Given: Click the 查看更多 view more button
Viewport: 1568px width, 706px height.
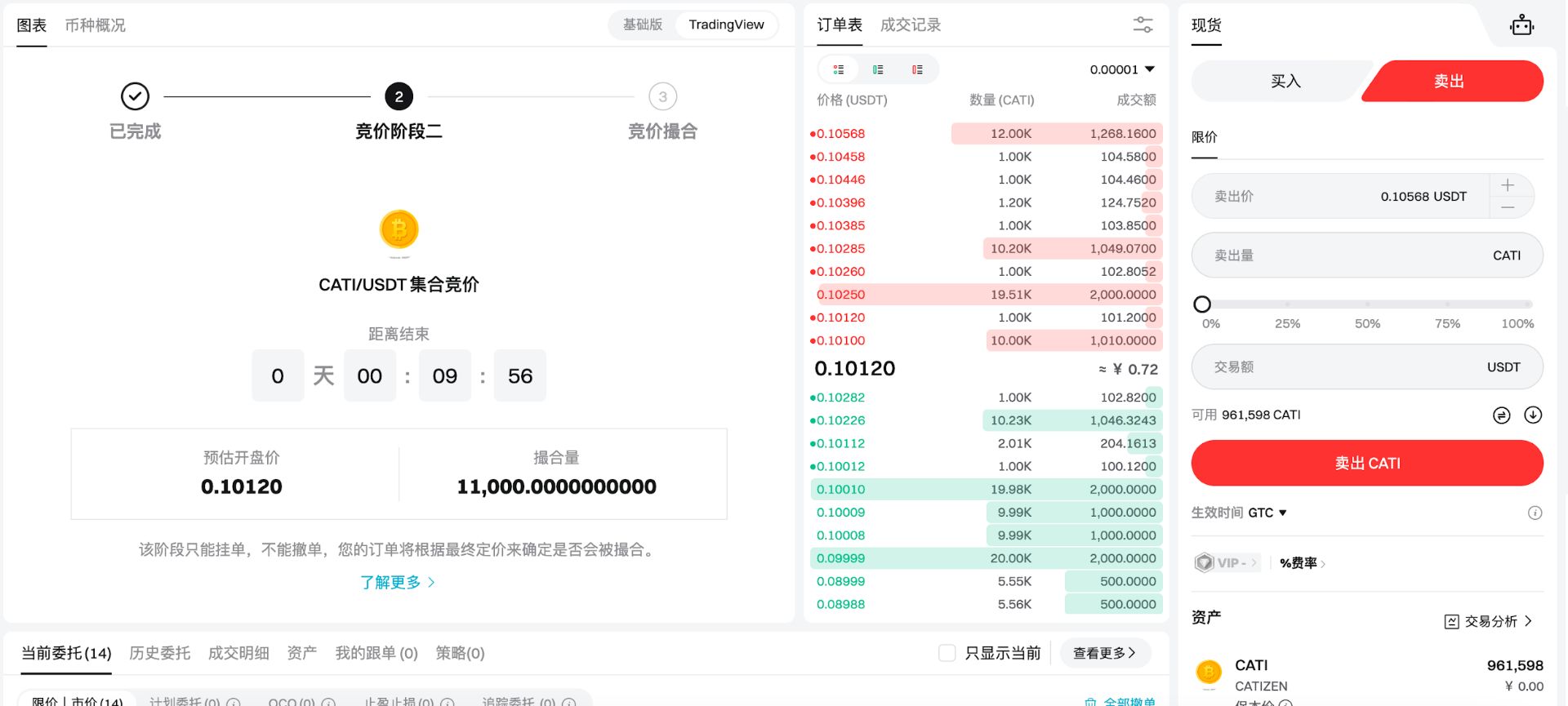Looking at the screenshot, I should click(x=1104, y=653).
